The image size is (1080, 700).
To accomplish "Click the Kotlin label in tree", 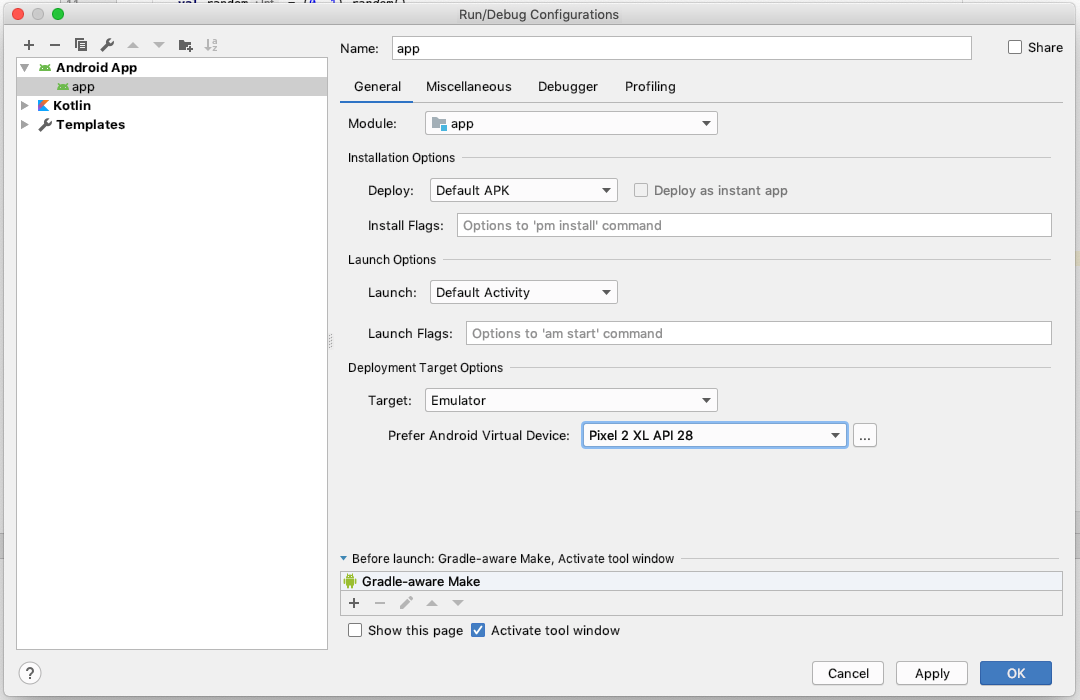I will click(72, 105).
